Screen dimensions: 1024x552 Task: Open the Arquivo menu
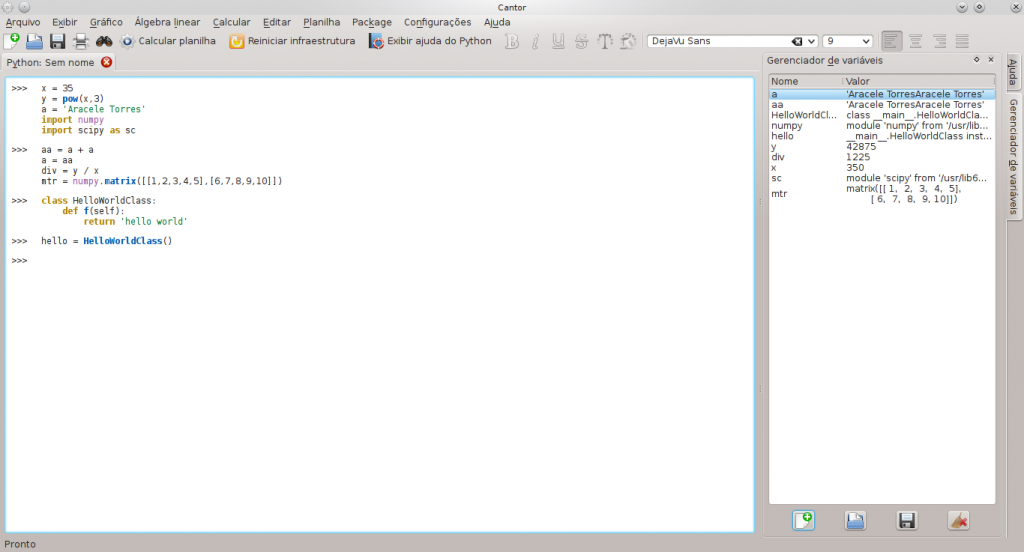23,22
